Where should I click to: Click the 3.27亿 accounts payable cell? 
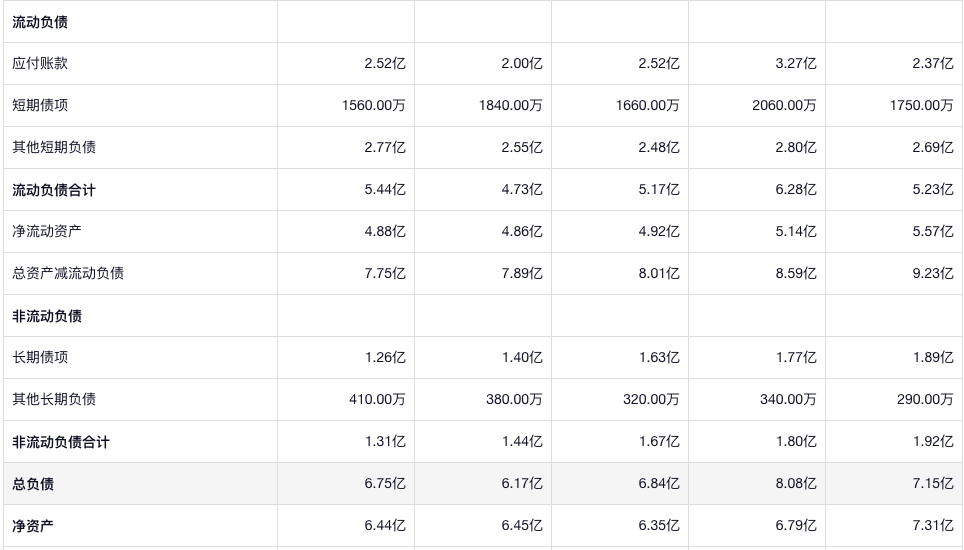[797, 63]
